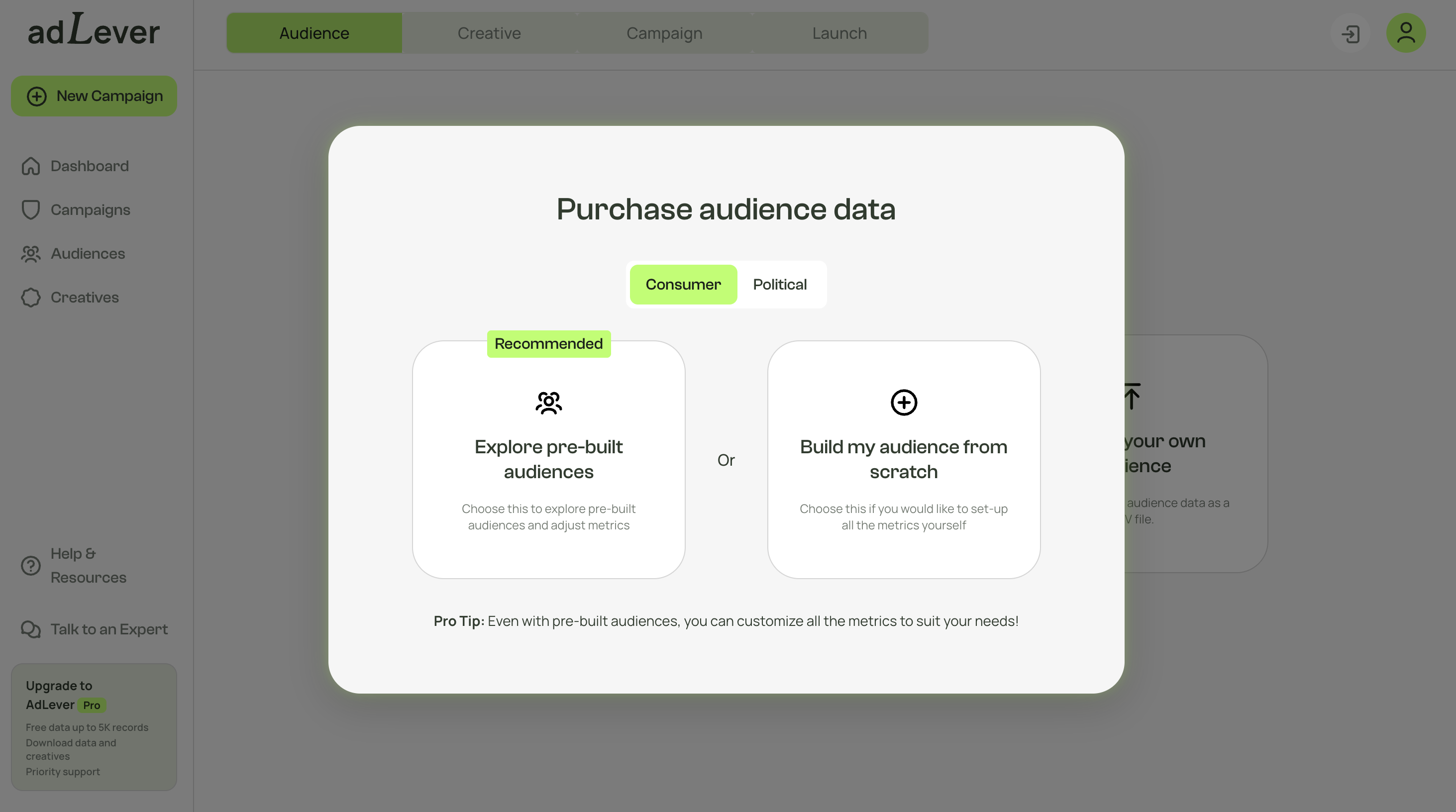Viewport: 1456px width, 812px height.
Task: Click Talk to an Expert link
Action: pos(95,629)
